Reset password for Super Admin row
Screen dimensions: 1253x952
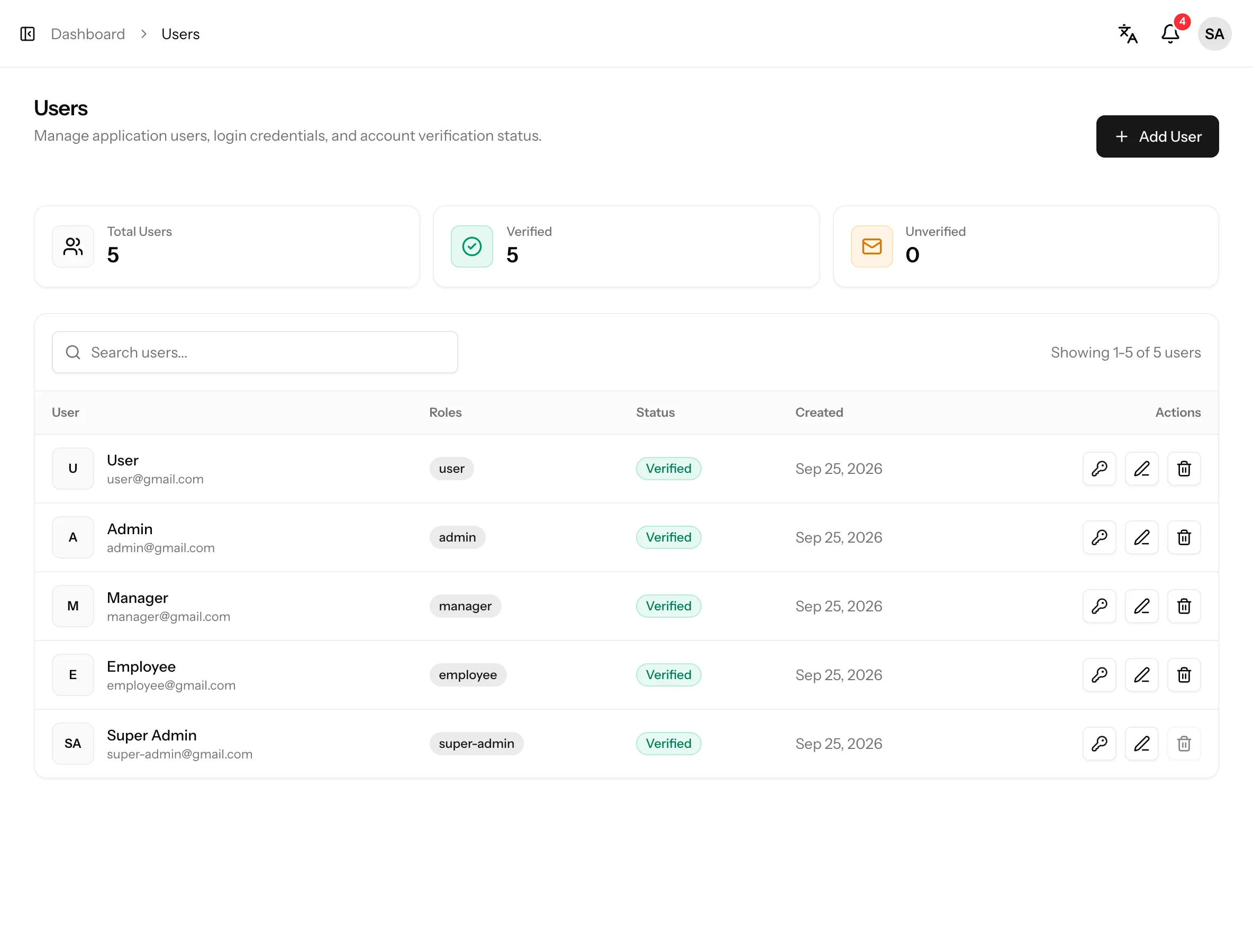point(1099,744)
